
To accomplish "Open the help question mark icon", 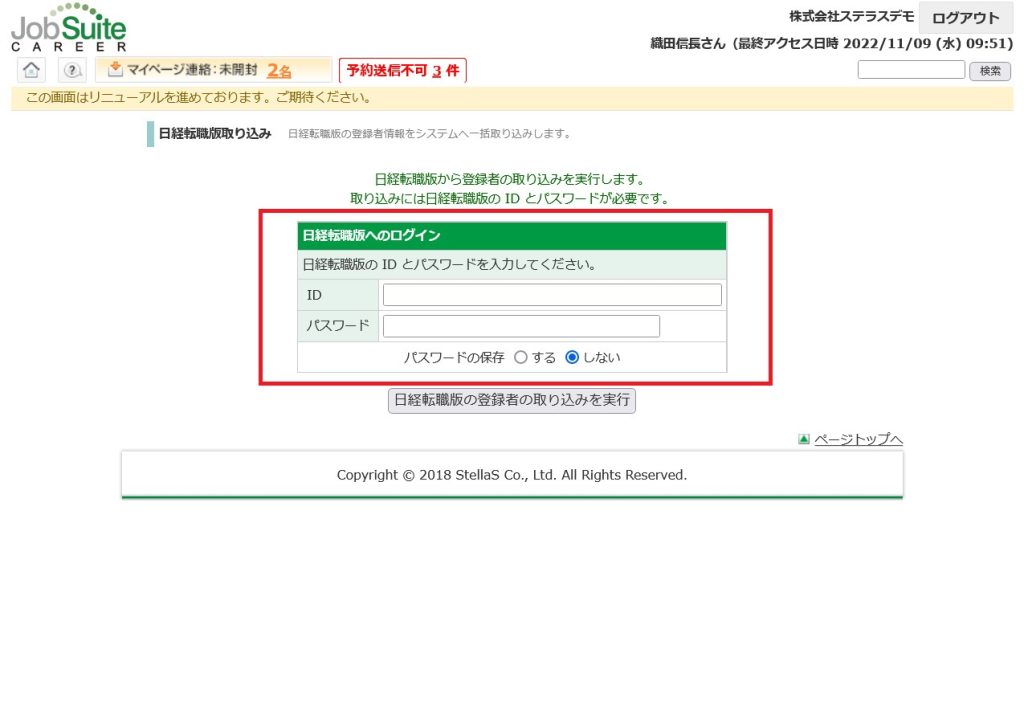I will pos(71,70).
